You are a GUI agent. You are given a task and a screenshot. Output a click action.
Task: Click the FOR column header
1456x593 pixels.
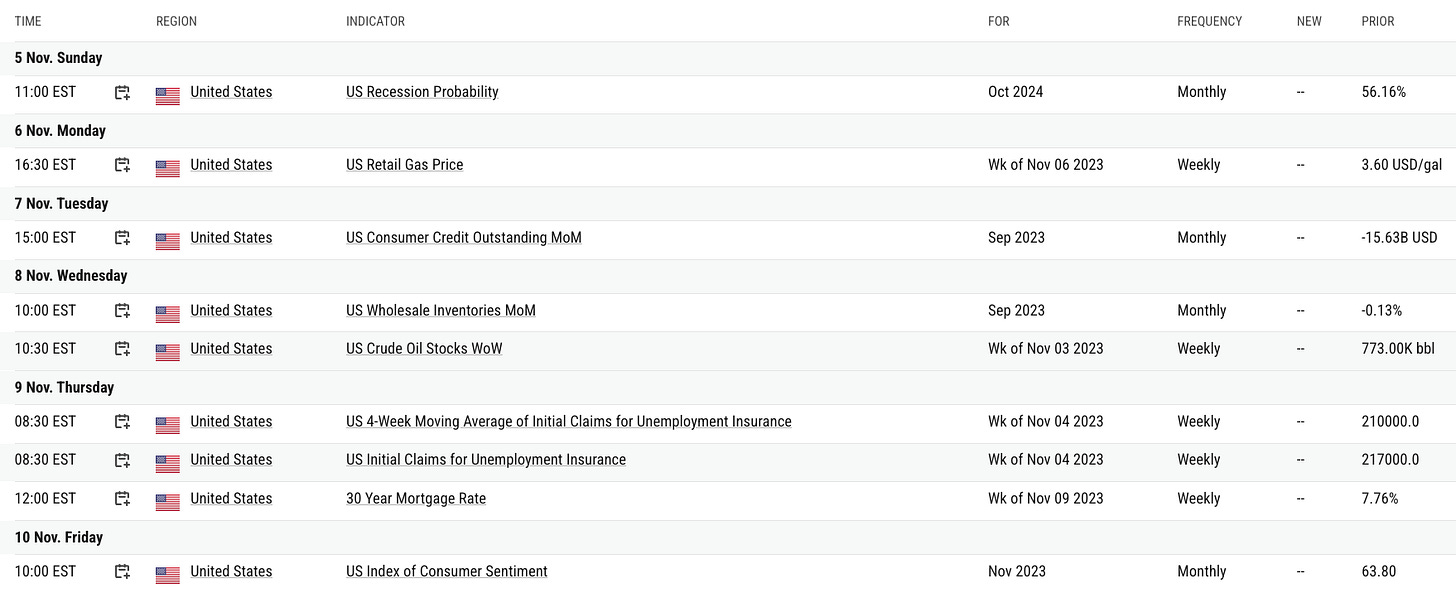coord(999,21)
